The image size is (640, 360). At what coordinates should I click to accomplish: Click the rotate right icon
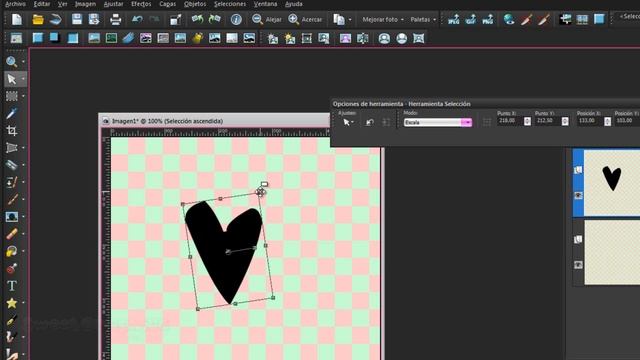pos(215,19)
